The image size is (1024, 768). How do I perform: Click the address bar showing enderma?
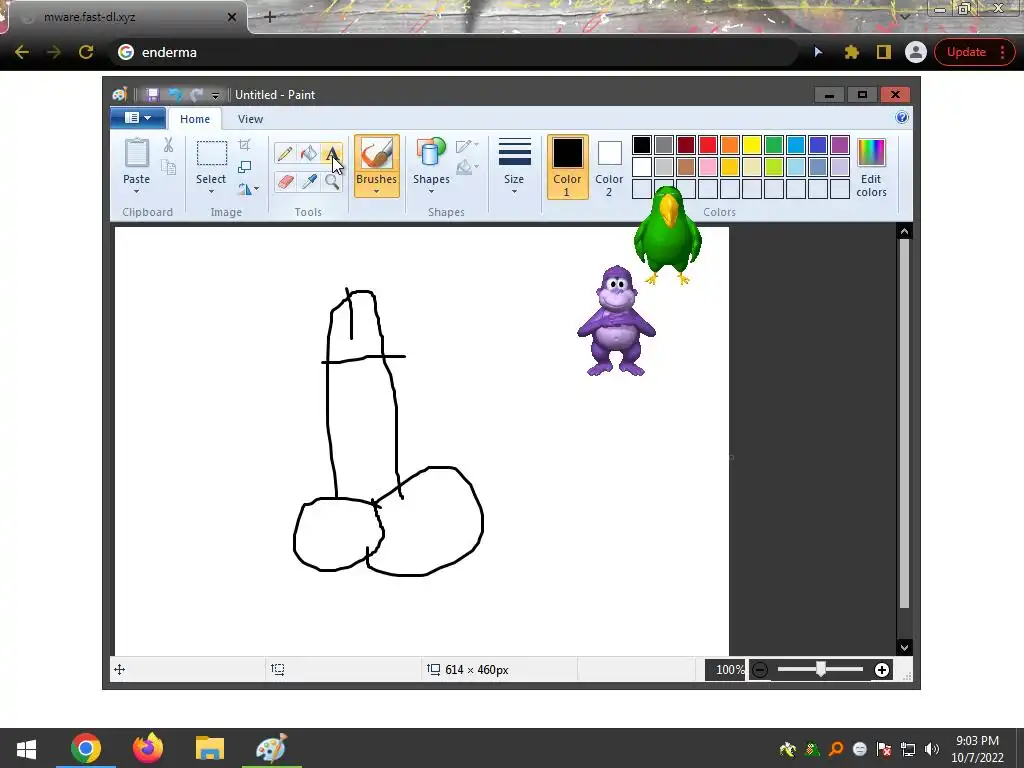pos(454,52)
